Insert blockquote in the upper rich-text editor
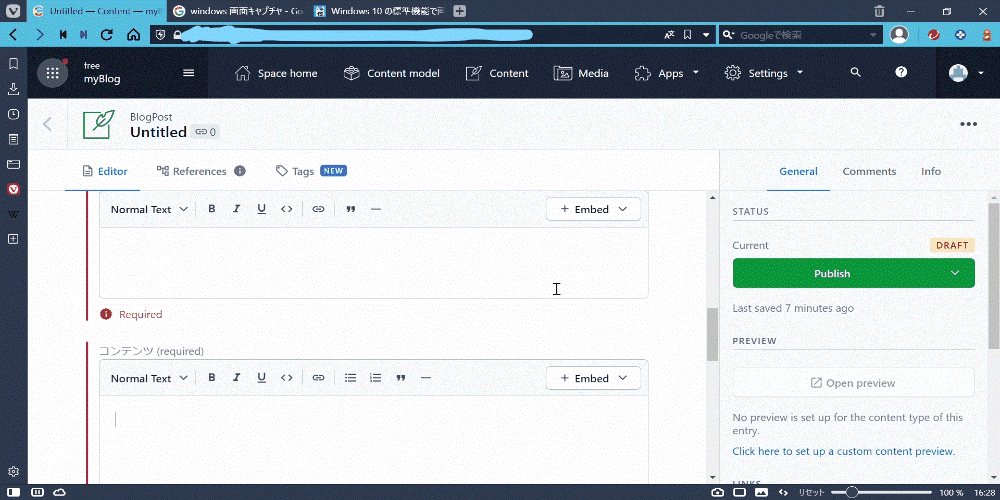The height and width of the screenshot is (500, 1000). (350, 209)
